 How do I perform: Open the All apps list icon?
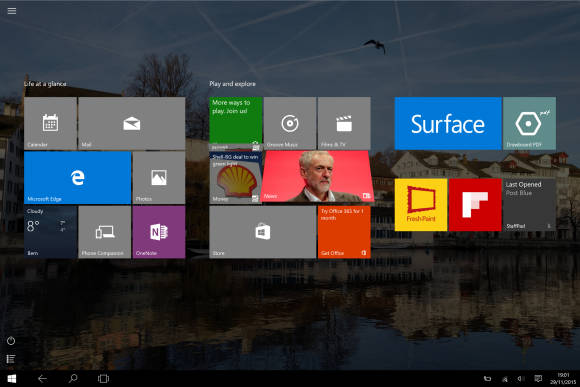pyautogui.click(x=11, y=359)
